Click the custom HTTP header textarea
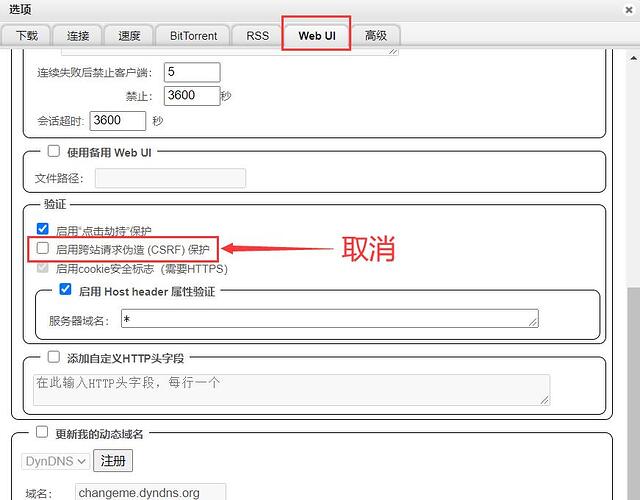The image size is (640, 500). point(291,390)
